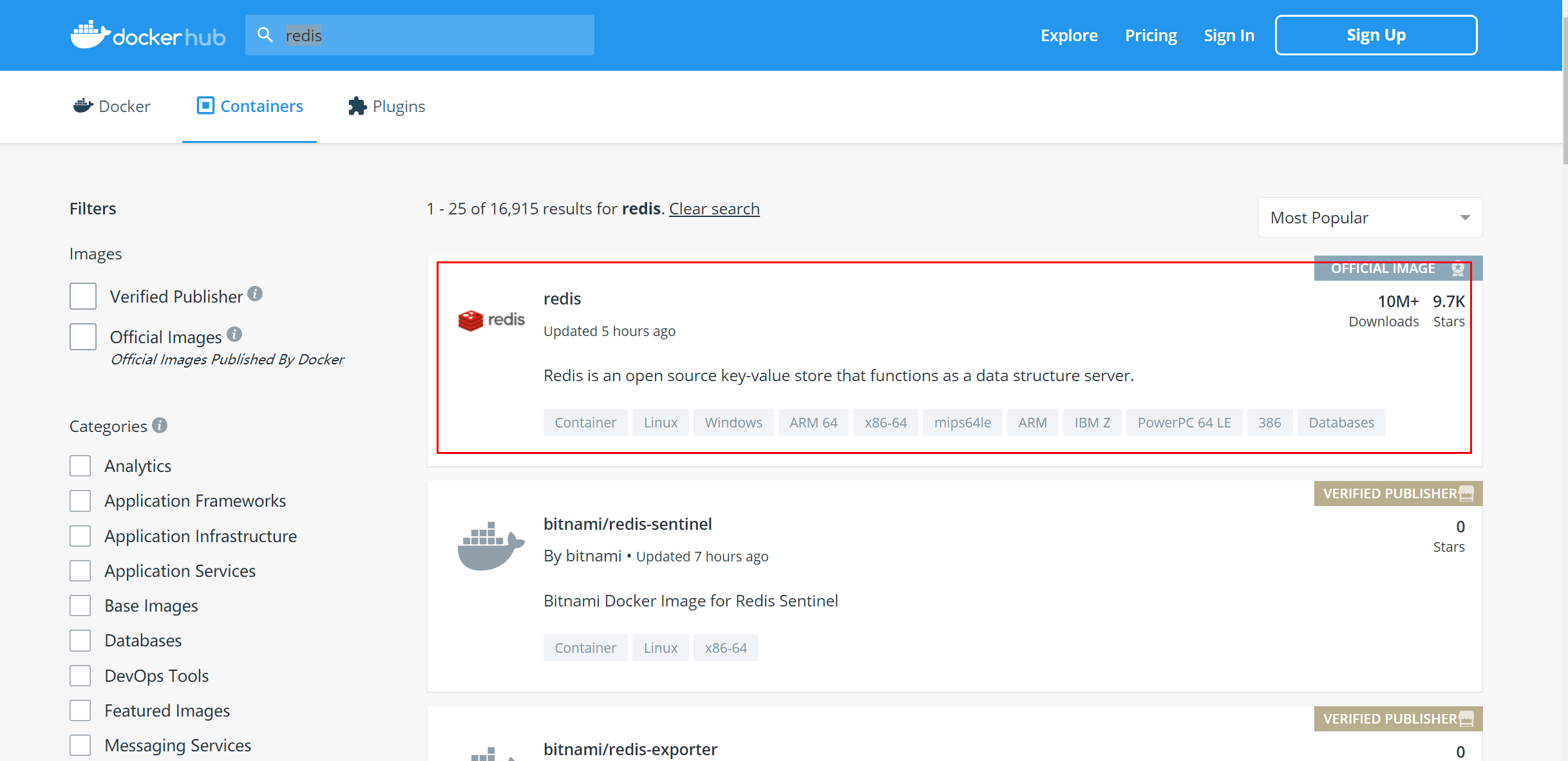Click the redis logo thumbnail
This screenshot has height=761, width=1568.
[x=491, y=319]
